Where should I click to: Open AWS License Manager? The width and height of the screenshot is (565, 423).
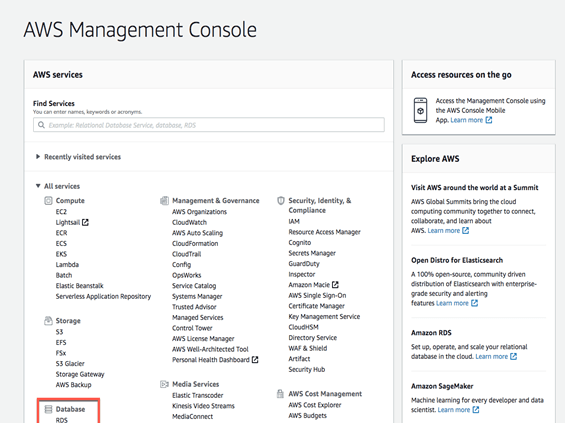tap(203, 339)
